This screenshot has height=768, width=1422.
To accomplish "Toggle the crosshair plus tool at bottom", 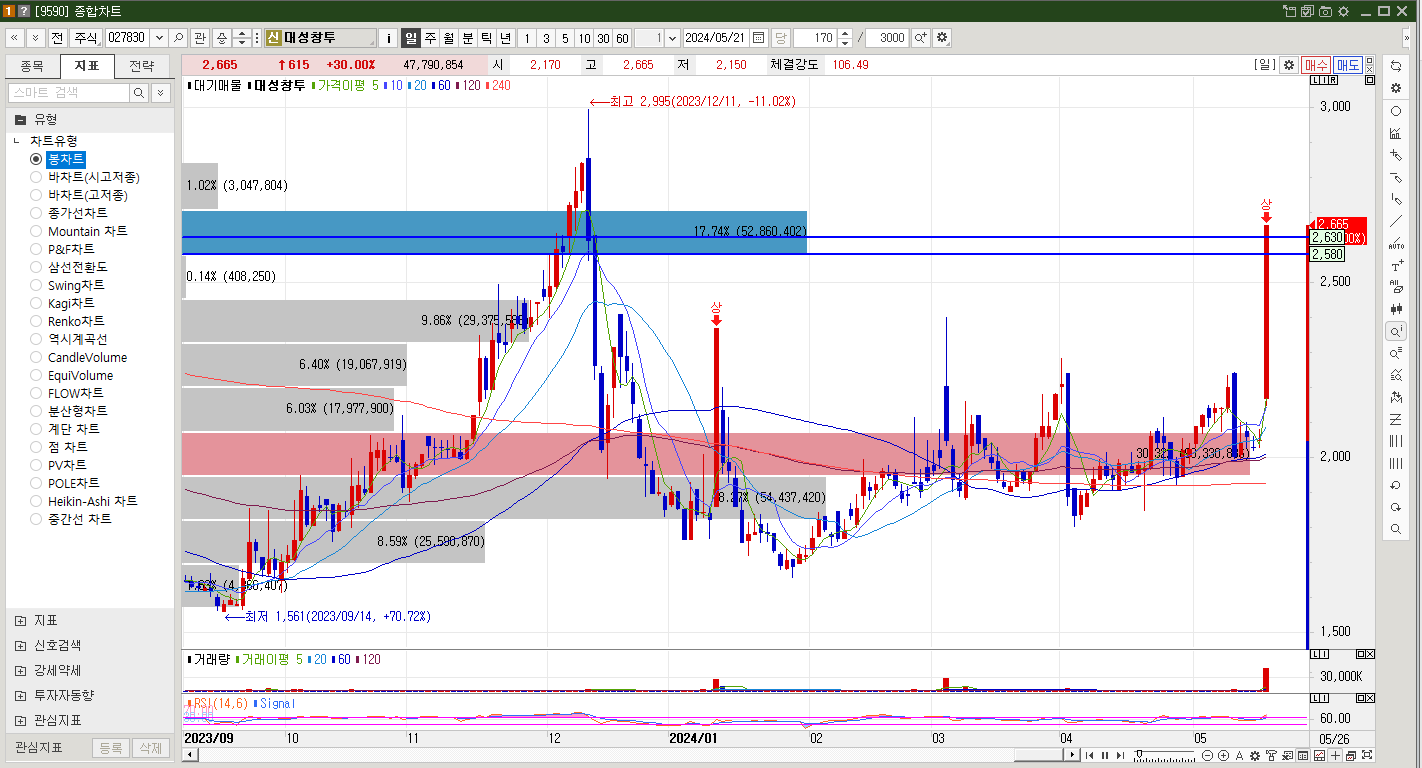I will point(1337,755).
